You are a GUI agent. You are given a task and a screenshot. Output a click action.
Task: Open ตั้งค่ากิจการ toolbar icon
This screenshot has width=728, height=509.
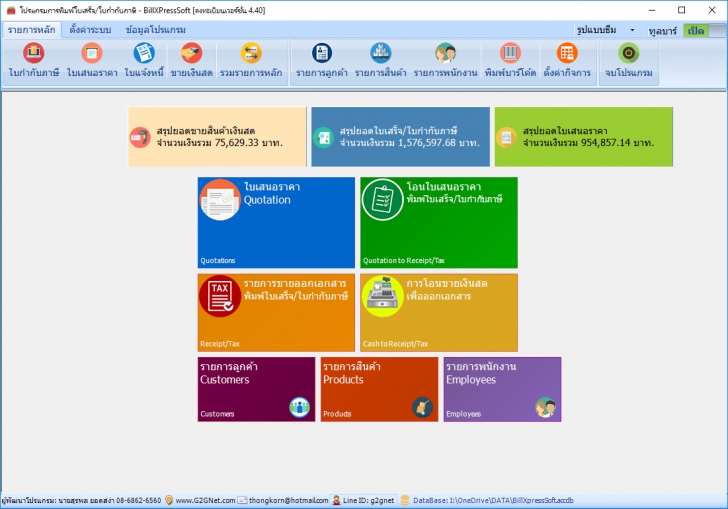coord(567,53)
